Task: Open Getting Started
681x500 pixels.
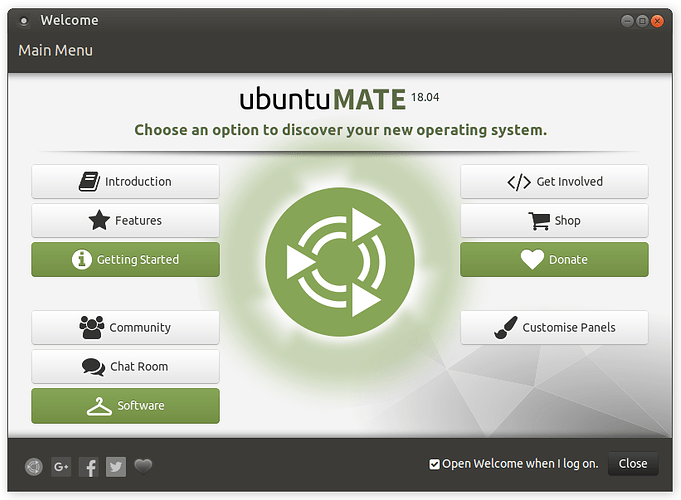Action: (x=125, y=259)
